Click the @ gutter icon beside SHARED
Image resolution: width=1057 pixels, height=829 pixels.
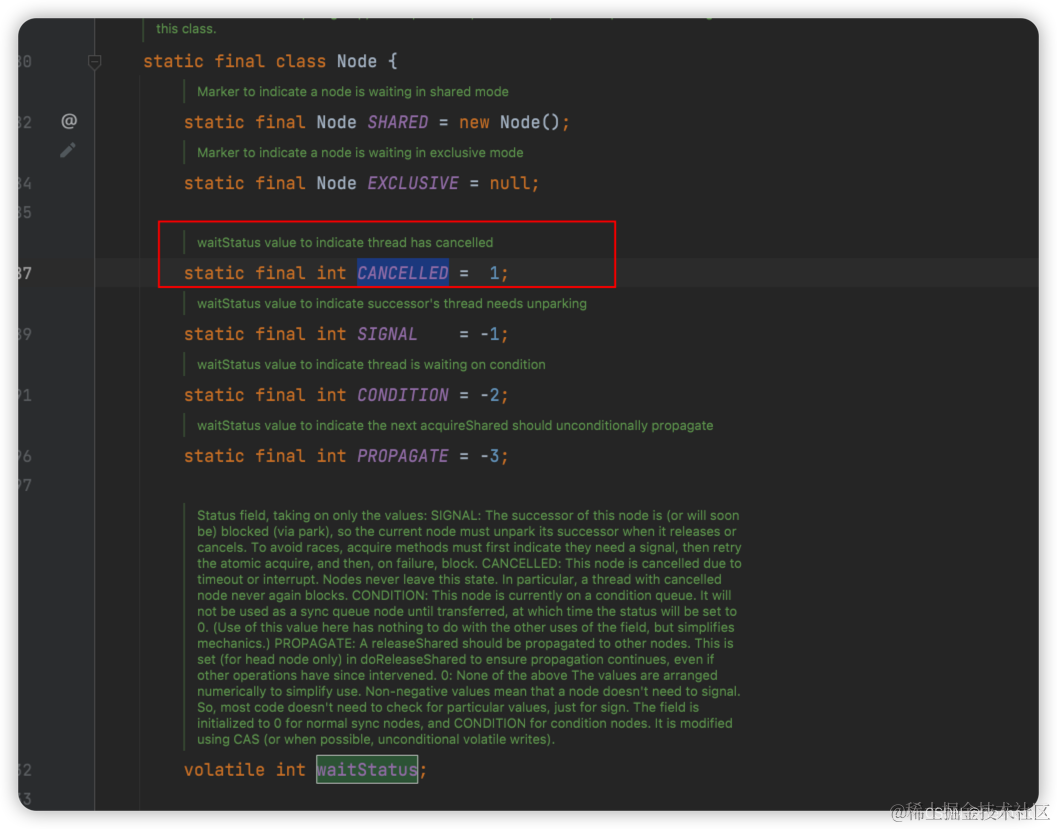point(69,121)
